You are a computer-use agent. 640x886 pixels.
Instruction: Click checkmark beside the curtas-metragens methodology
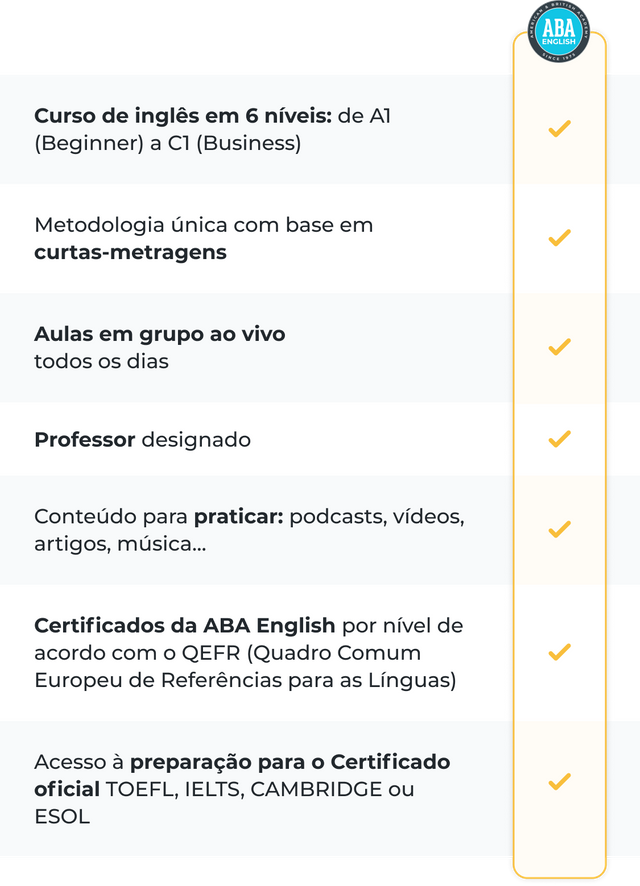coord(559,238)
